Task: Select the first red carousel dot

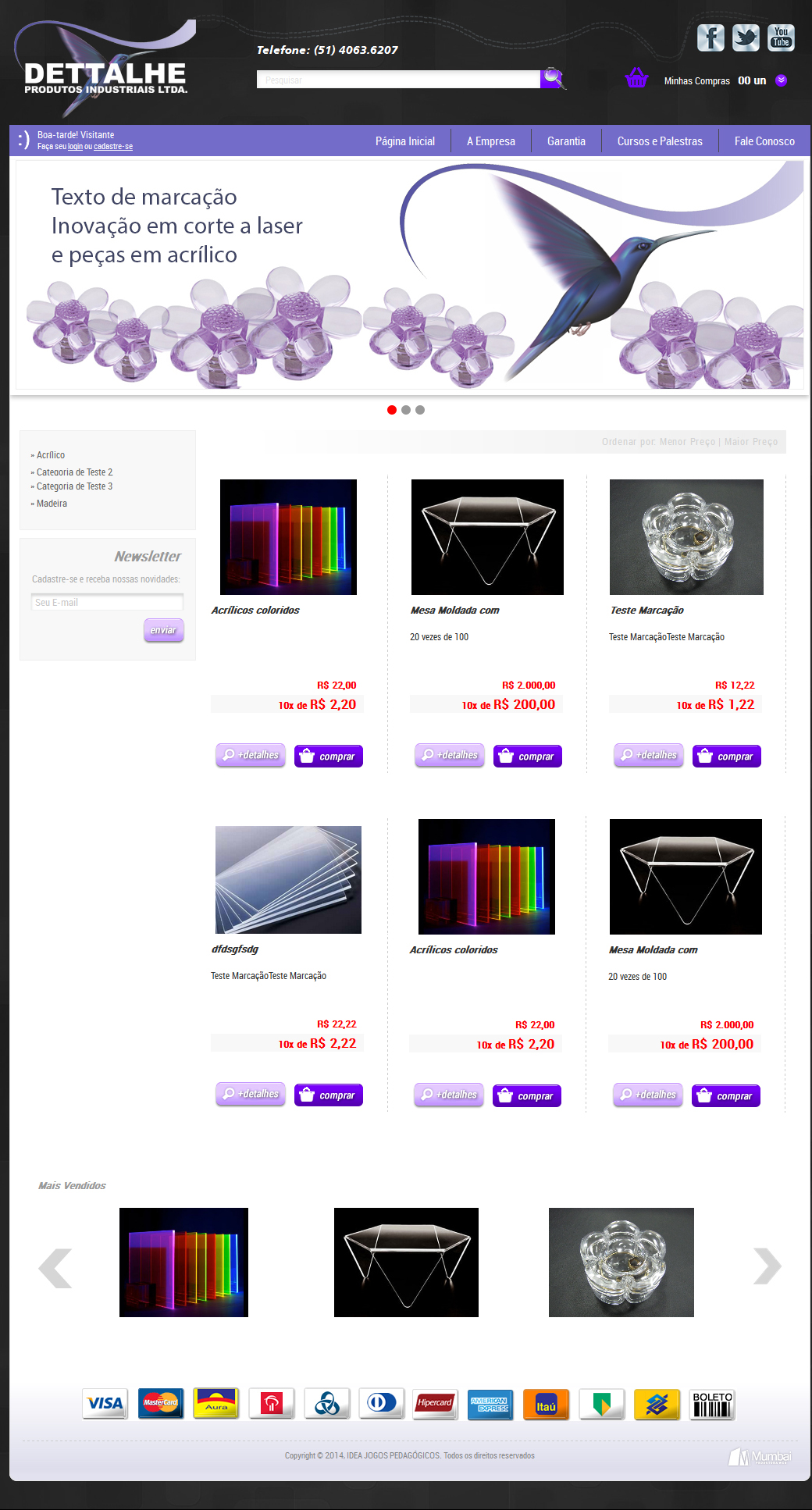Action: coord(392,410)
